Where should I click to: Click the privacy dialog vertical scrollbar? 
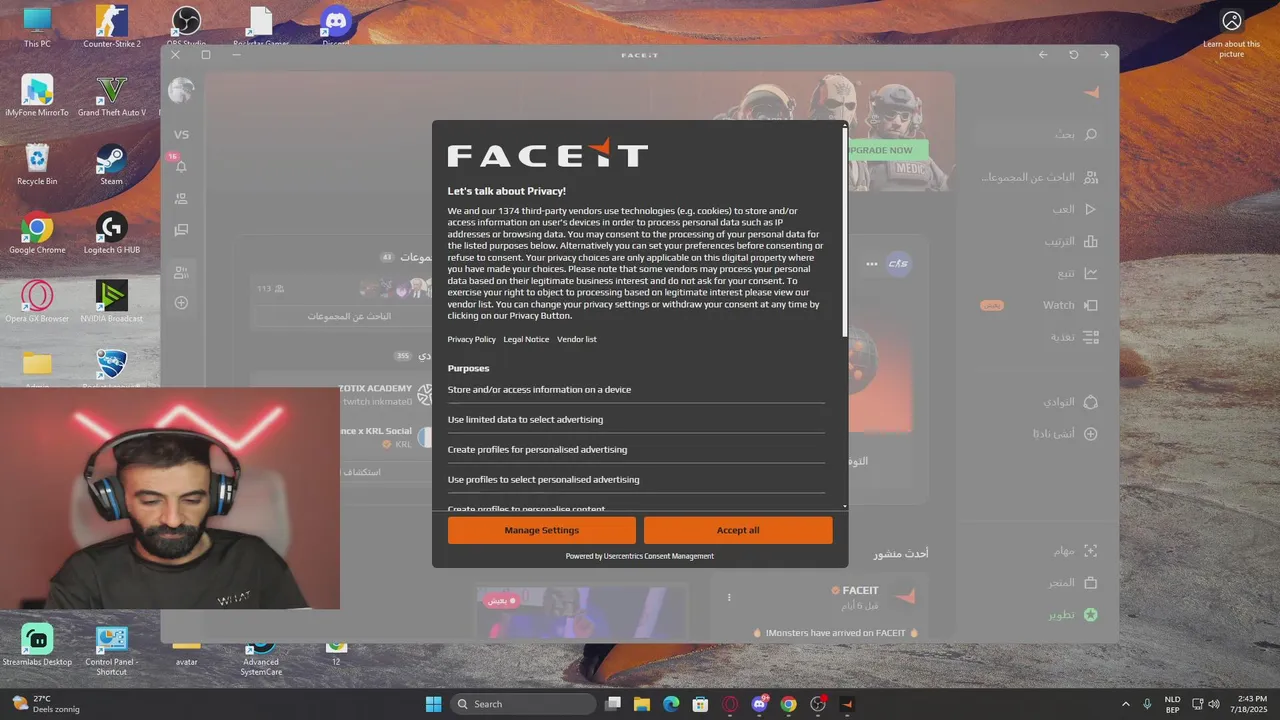(x=845, y=230)
